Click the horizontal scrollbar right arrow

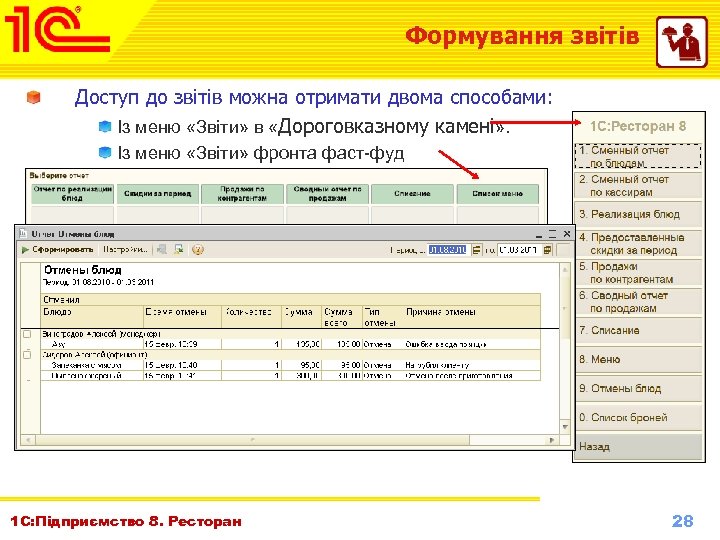click(x=552, y=440)
